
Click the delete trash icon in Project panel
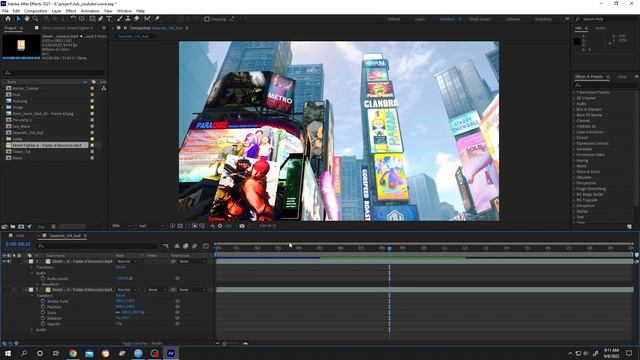tap(53, 227)
